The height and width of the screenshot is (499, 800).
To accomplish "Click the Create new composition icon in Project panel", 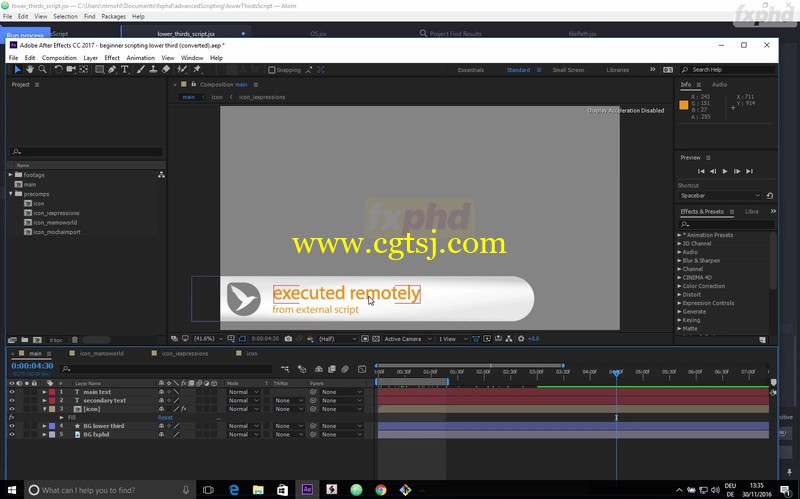I will (x=37, y=340).
